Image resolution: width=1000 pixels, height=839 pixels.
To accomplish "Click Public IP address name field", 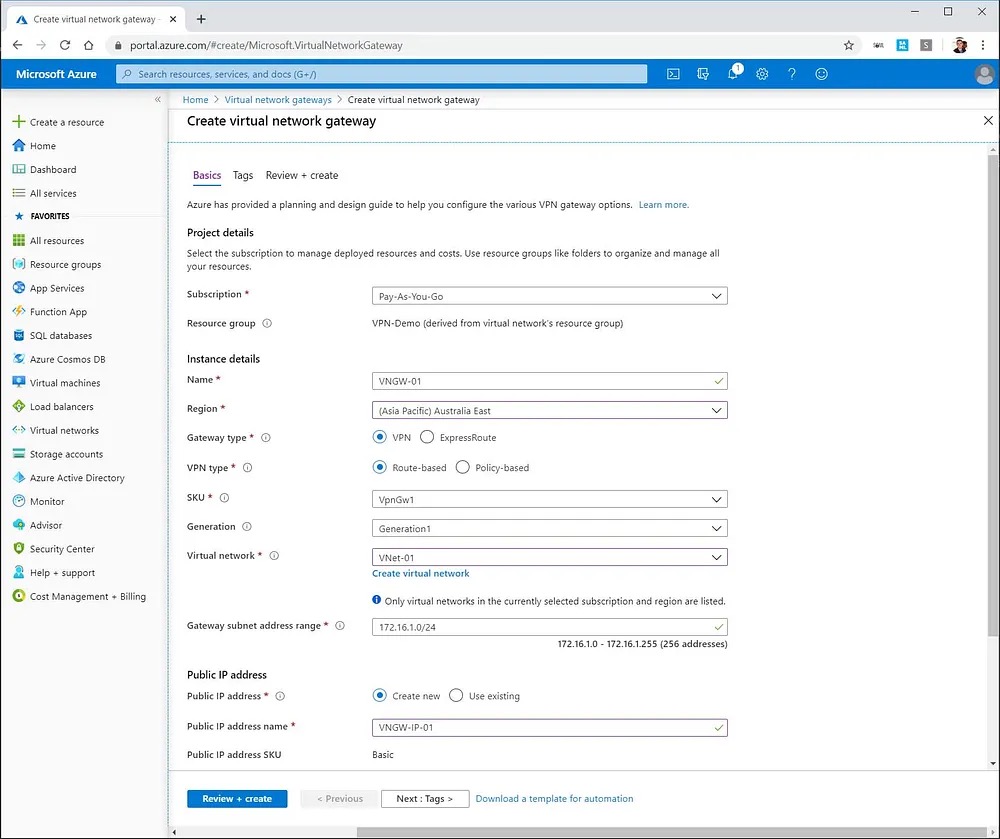I will coord(550,727).
